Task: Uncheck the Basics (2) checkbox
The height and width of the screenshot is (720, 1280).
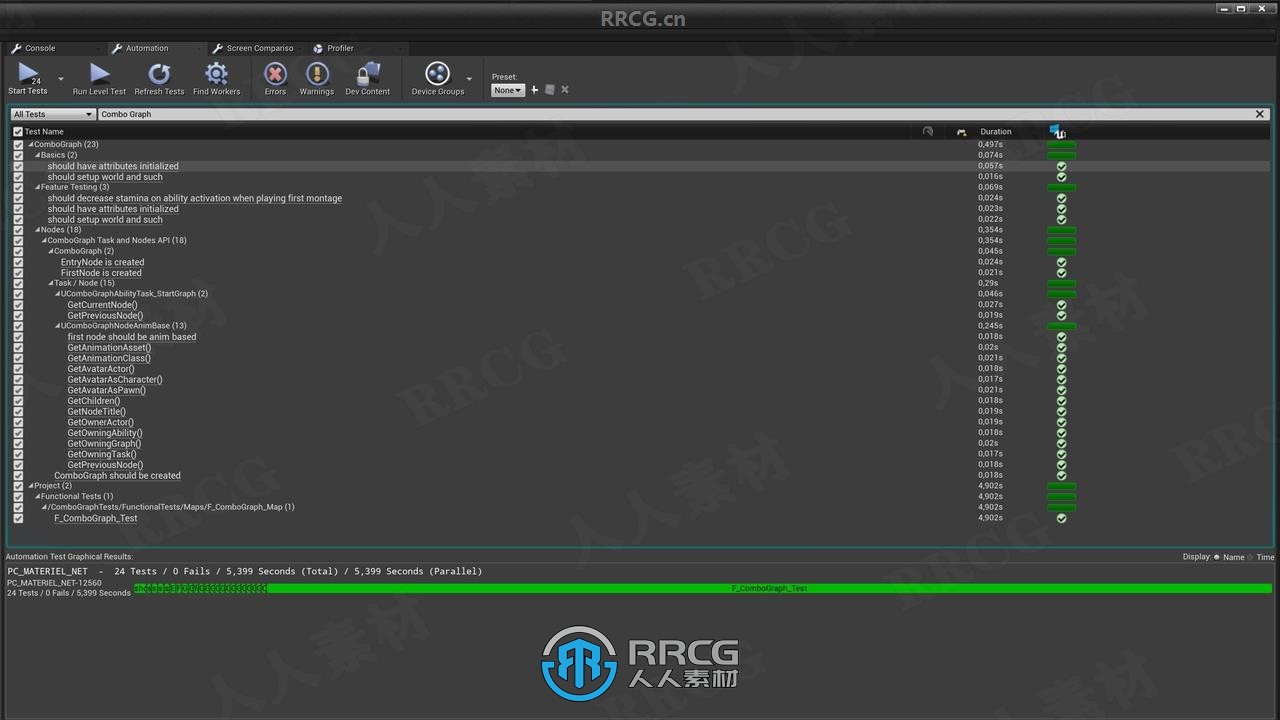Action: click(18, 155)
